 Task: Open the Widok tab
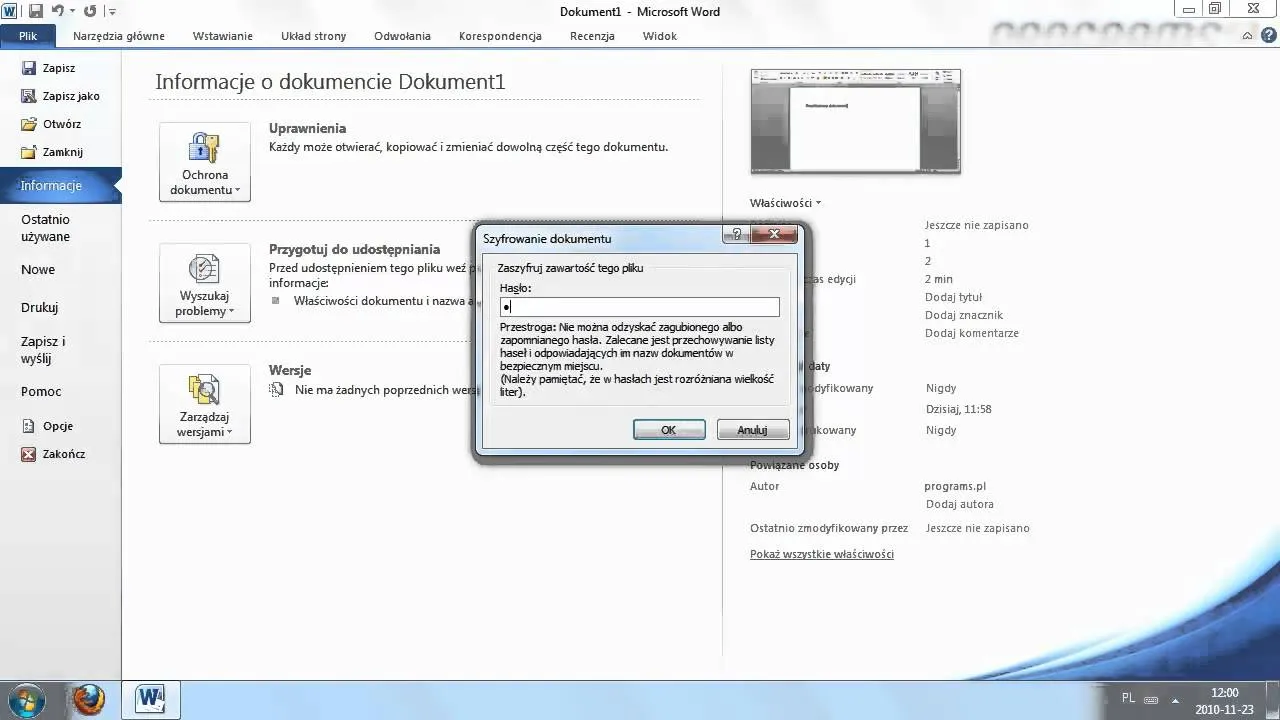point(660,36)
